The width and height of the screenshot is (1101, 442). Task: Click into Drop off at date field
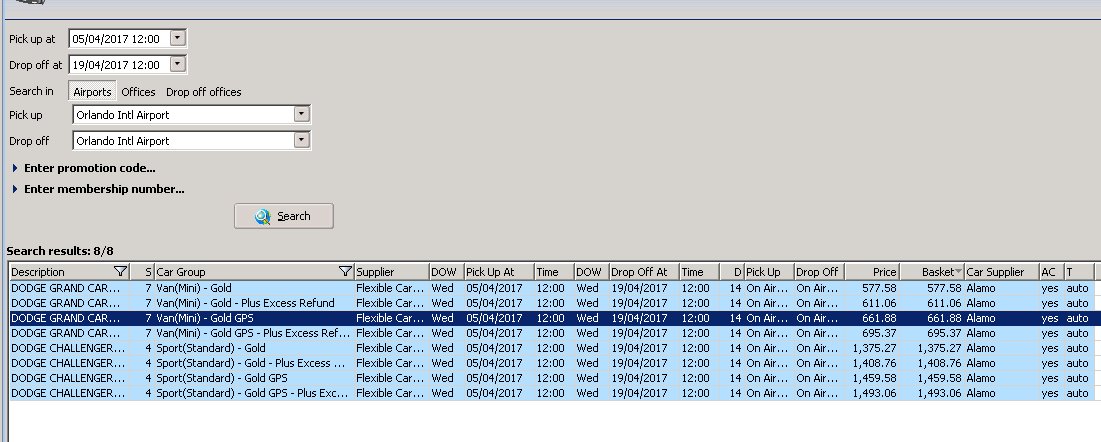pos(120,65)
